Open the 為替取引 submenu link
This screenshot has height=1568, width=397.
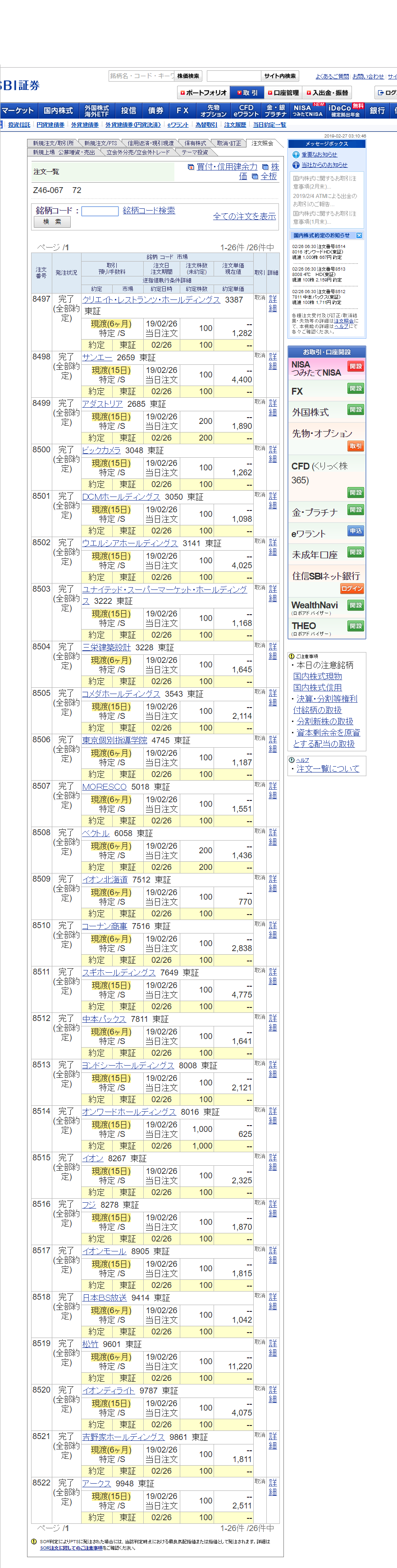[206, 125]
